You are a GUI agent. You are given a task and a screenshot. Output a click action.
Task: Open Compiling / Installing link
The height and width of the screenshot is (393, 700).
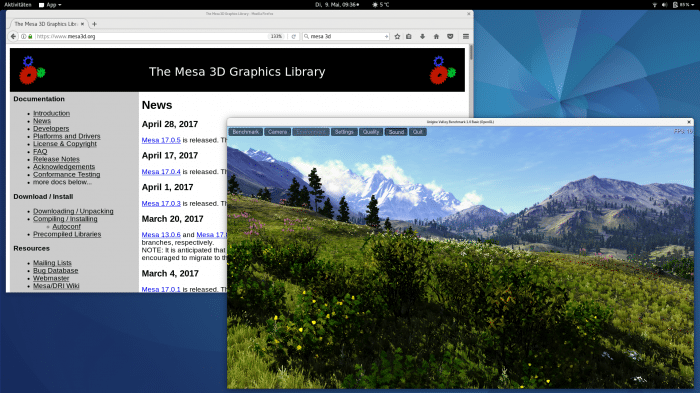[x=65, y=219]
